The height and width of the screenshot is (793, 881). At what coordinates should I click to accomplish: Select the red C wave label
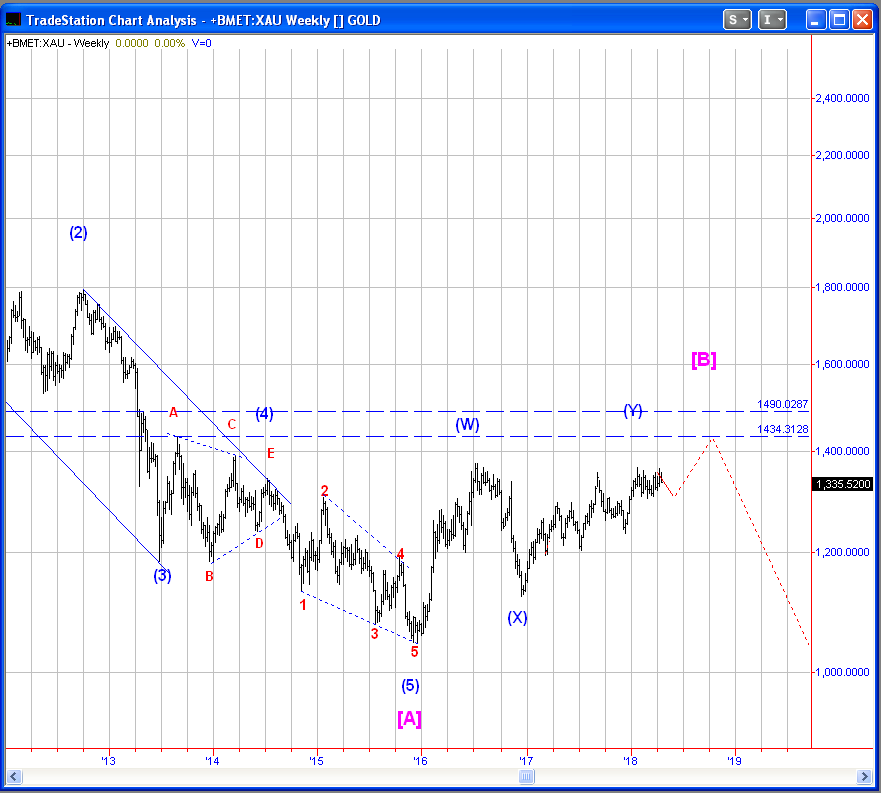tap(231, 424)
